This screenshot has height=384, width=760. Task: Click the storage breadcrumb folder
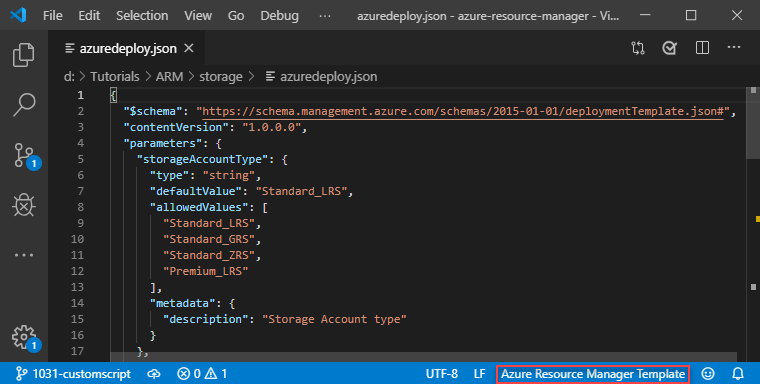click(x=221, y=77)
